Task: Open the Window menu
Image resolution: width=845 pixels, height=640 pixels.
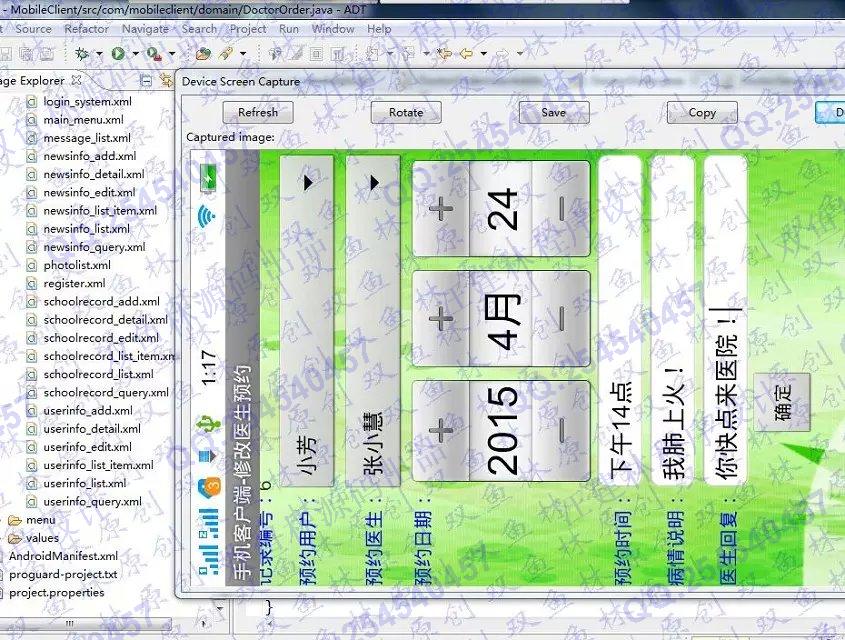Action: [332, 29]
